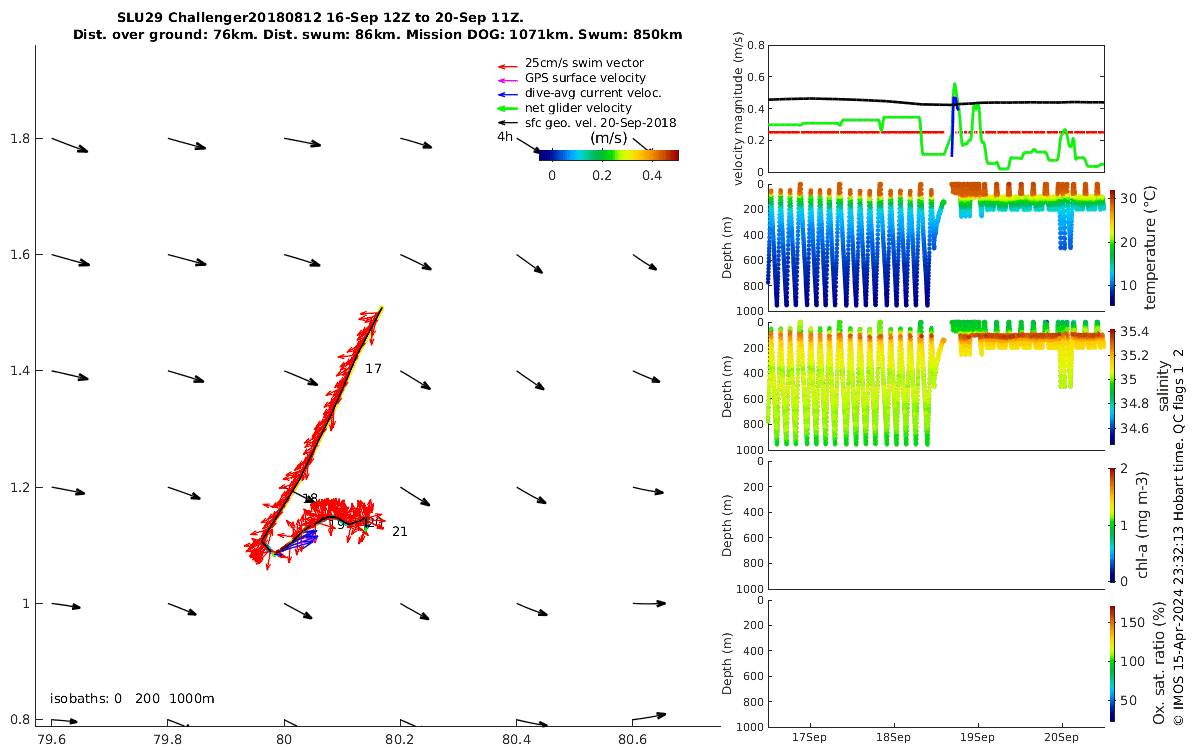Click the blue dive-avg current arrows on the track
This screenshot has width=1200, height=750.
point(298,541)
